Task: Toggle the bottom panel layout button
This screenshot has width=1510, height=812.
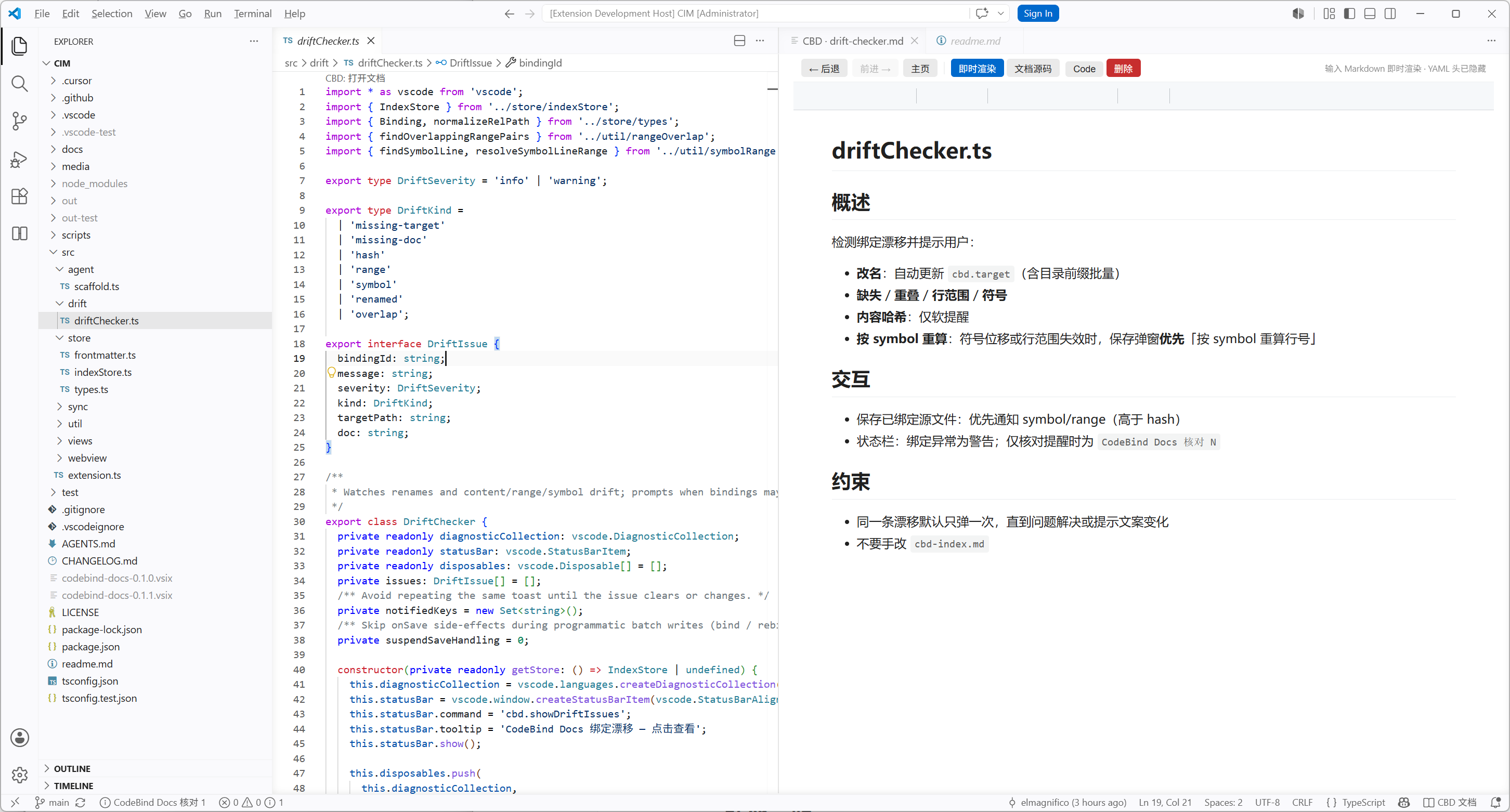Action: tap(1370, 14)
